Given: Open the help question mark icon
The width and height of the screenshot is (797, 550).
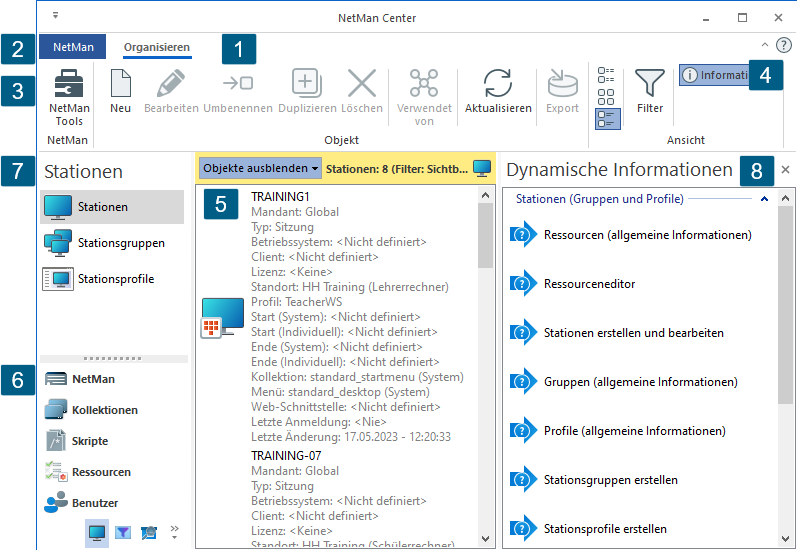Looking at the screenshot, I should pos(783,45).
